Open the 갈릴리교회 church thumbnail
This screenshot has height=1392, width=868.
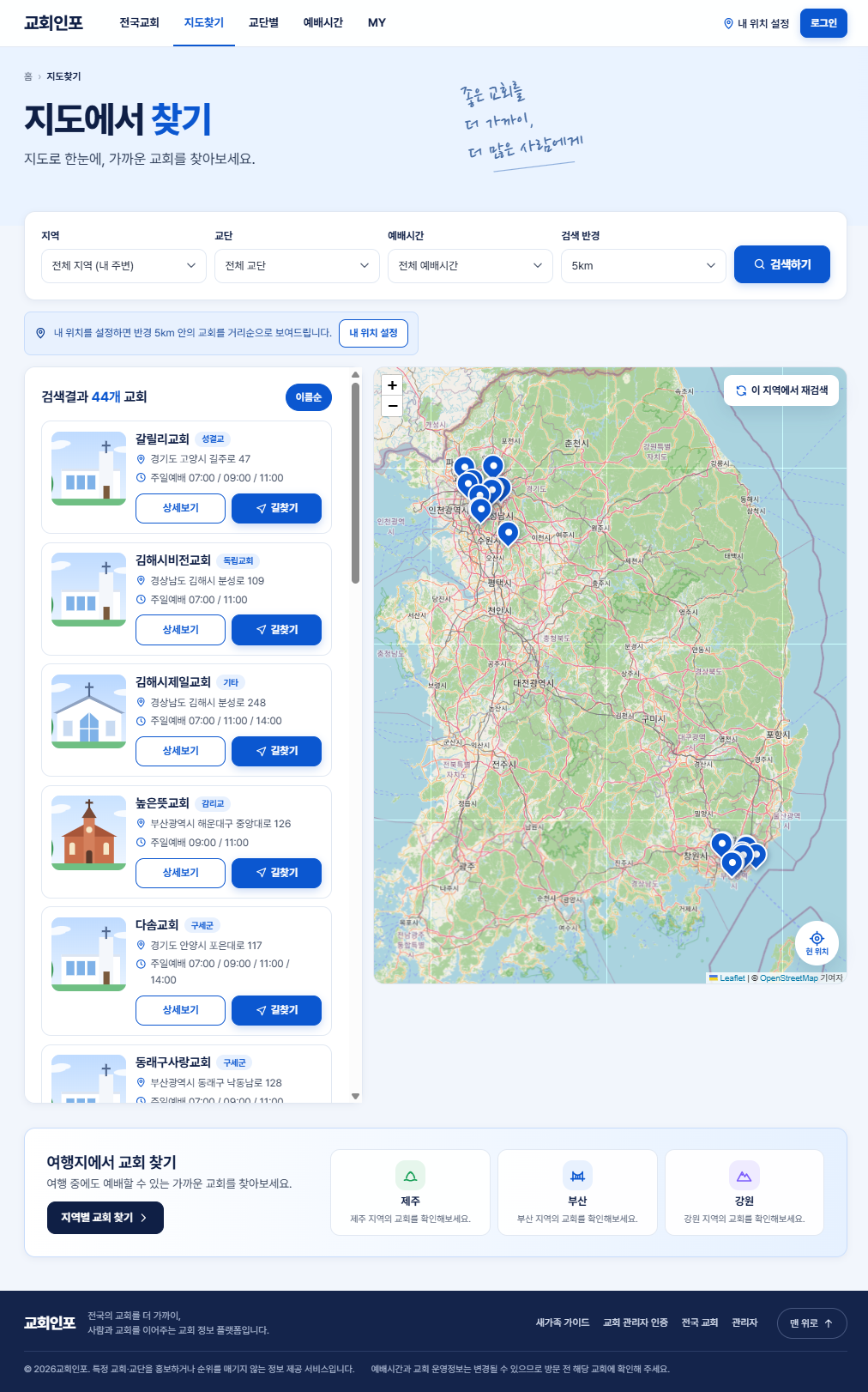pos(88,469)
